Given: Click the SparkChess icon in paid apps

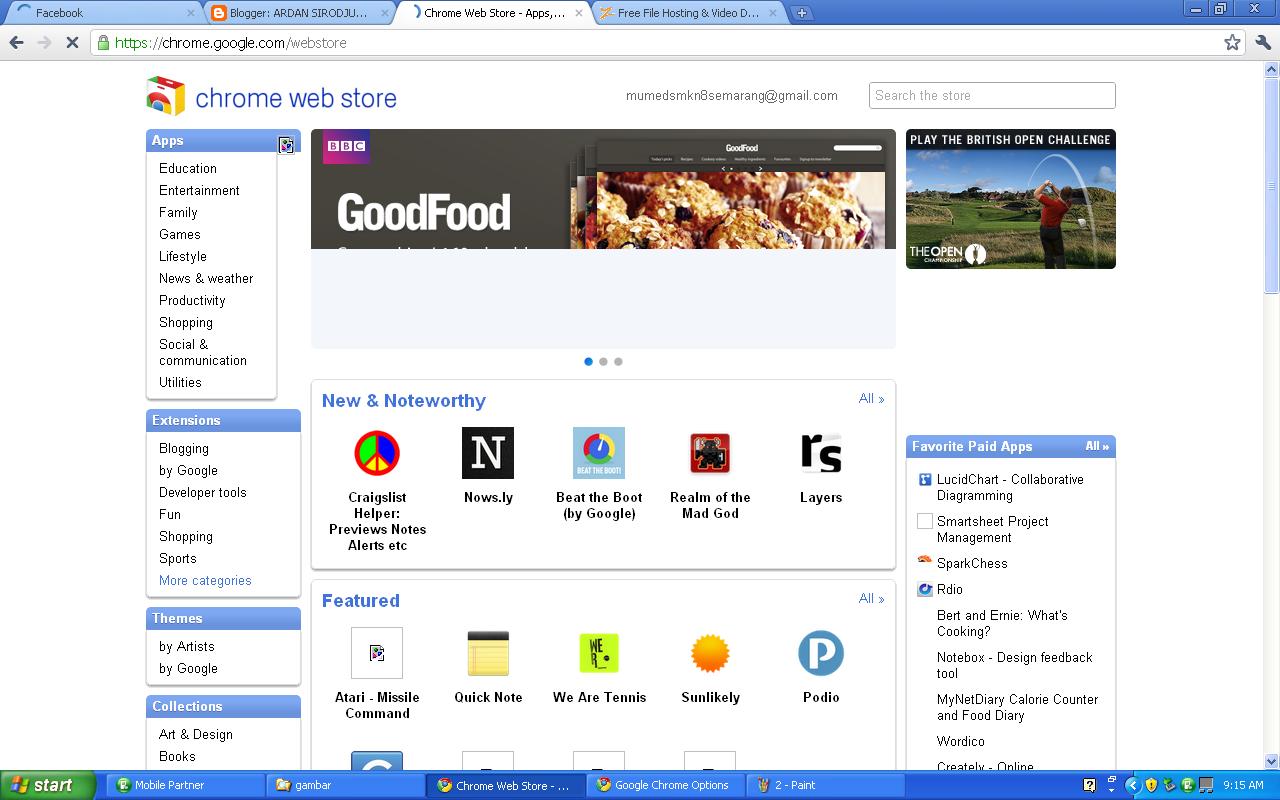Looking at the screenshot, I should pyautogui.click(x=925, y=561).
